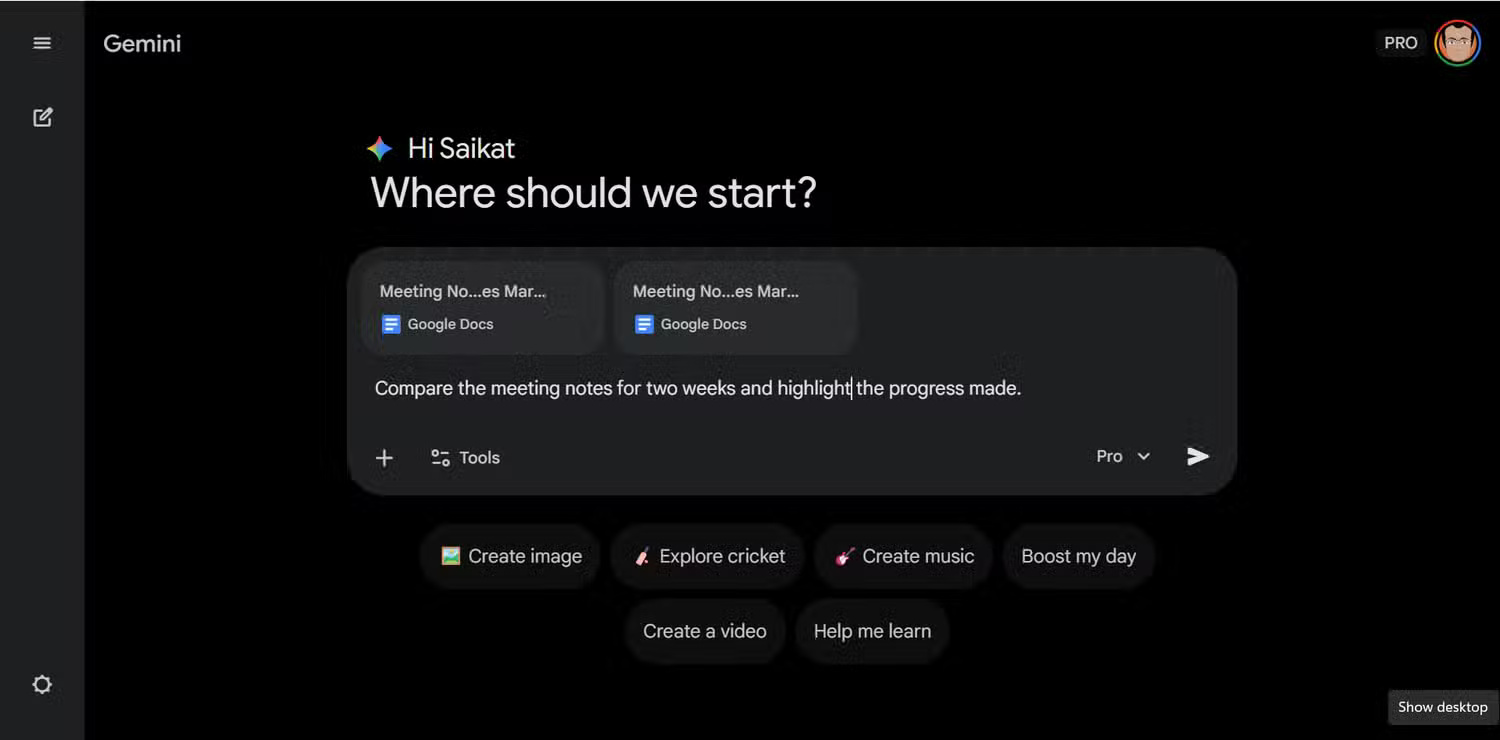Click the Gemini sparkle logo icon
This screenshot has width=1500, height=740.
tap(380, 149)
